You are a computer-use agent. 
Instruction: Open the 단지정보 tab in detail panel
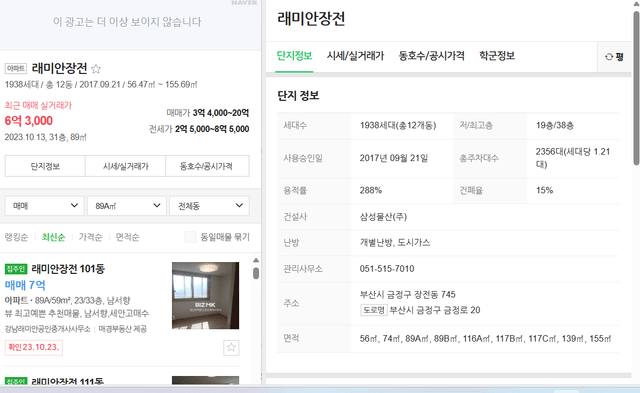pos(294,56)
